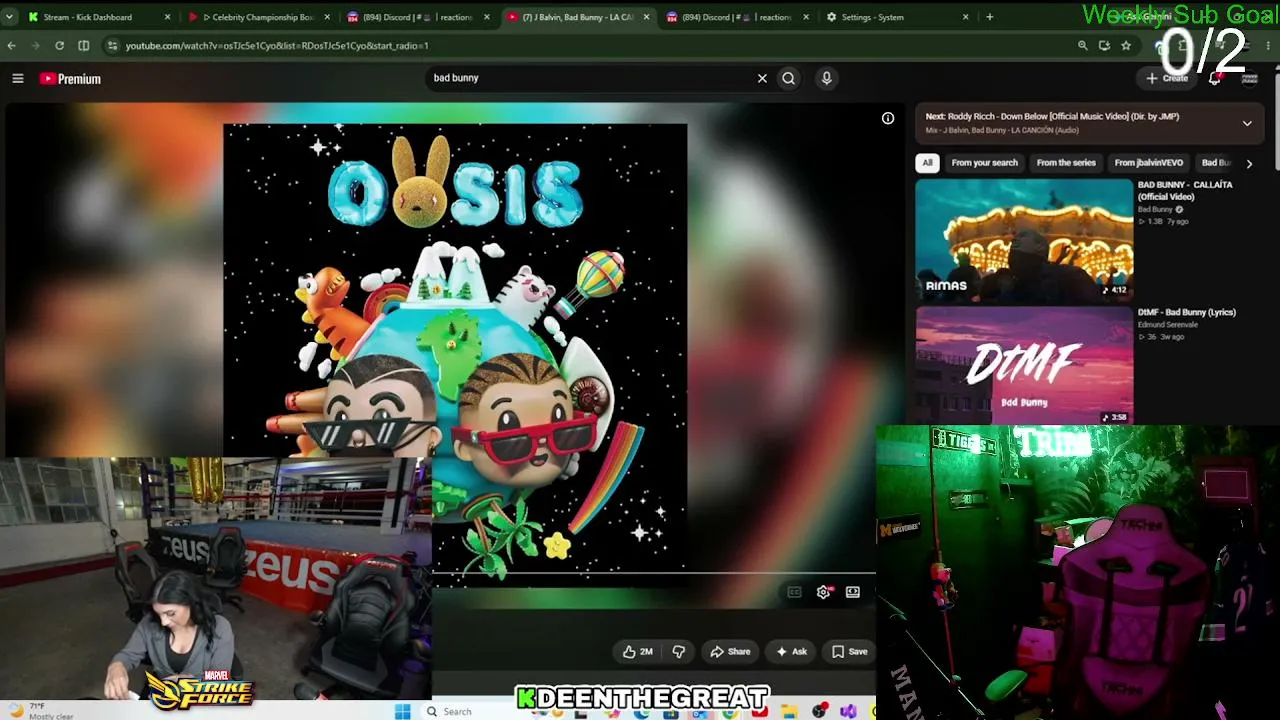1280x720 pixels.
Task: Dislike the video with thumbs down
Action: 678,652
